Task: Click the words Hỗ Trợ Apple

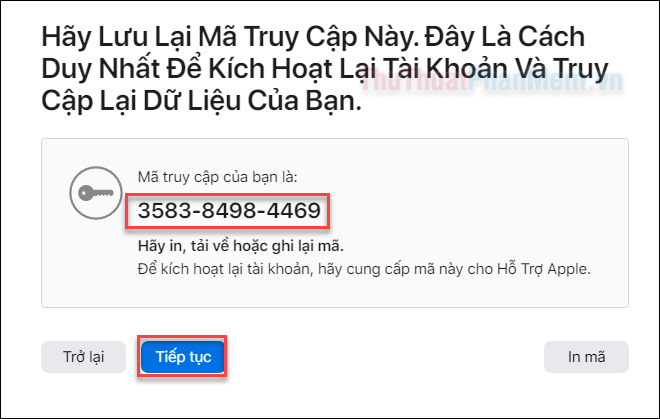Action: coord(543,269)
